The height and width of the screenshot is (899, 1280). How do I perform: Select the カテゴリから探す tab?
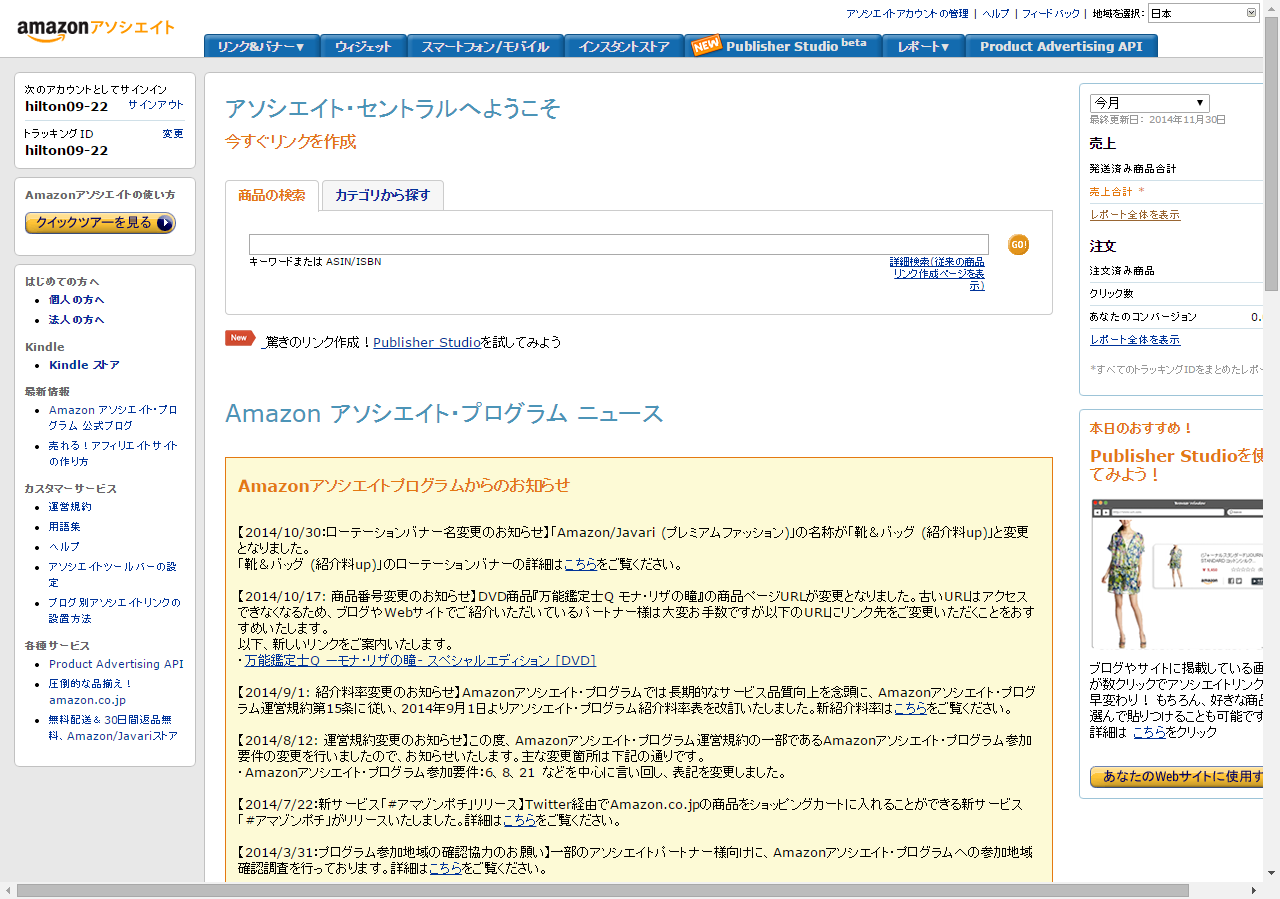click(x=383, y=196)
